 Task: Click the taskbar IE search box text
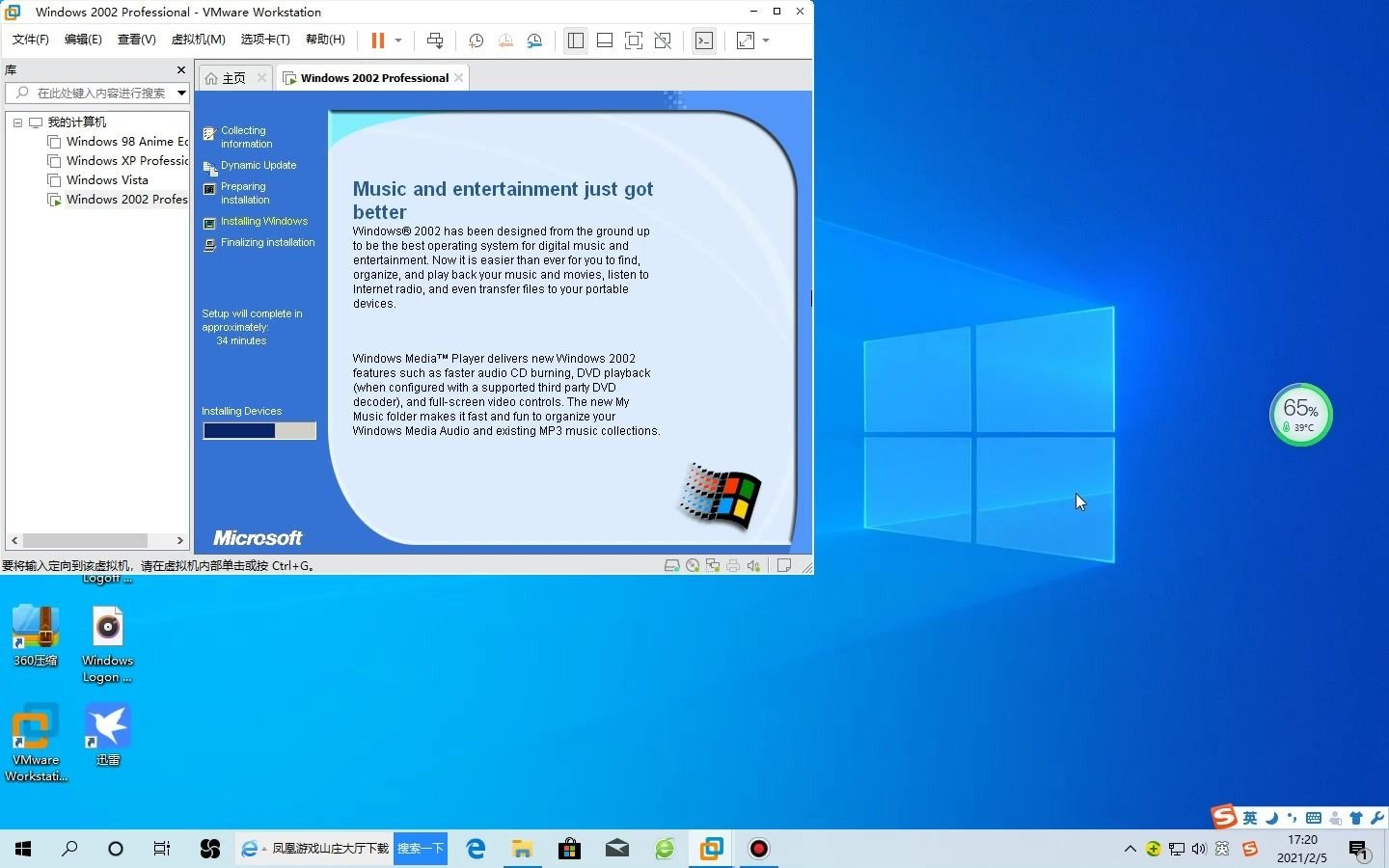coord(330,849)
